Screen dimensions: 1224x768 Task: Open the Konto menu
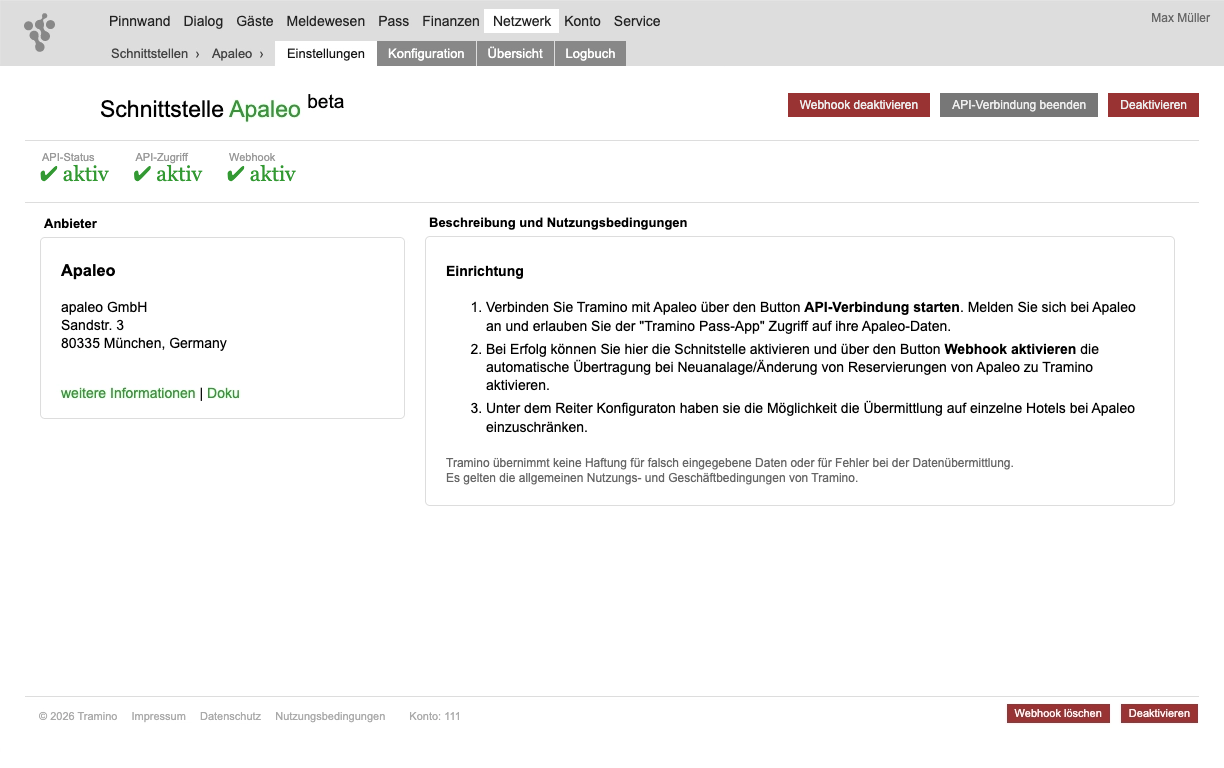coord(583,21)
